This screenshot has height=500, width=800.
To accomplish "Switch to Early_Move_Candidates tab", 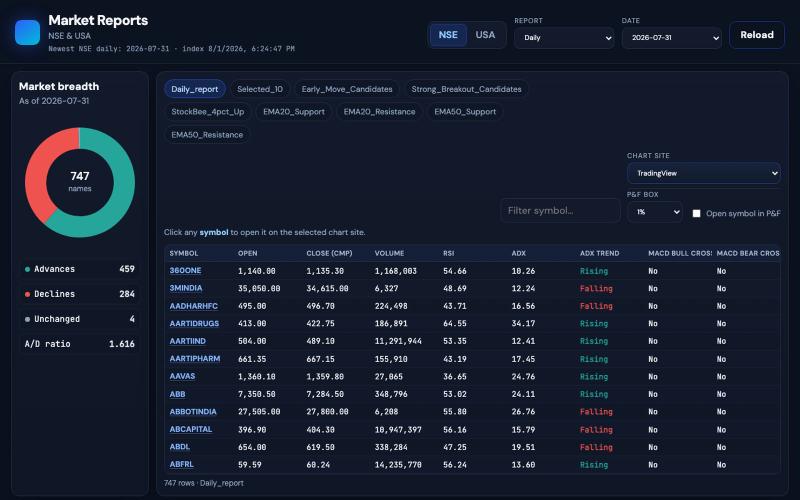I will pyautogui.click(x=347, y=89).
